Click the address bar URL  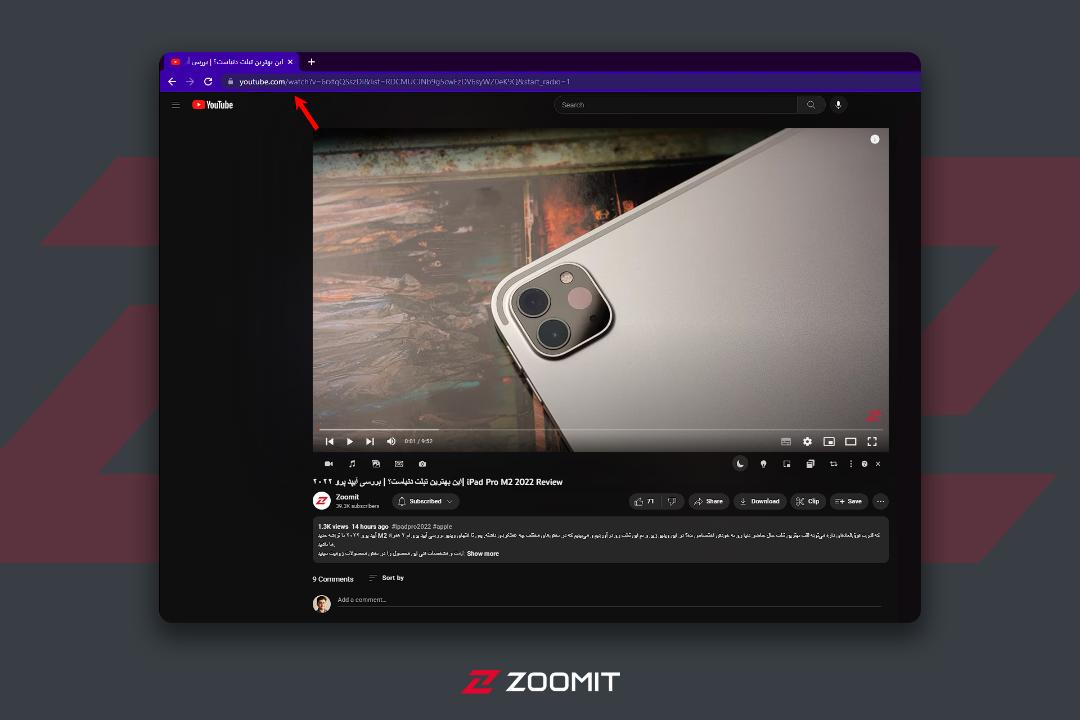(404, 81)
